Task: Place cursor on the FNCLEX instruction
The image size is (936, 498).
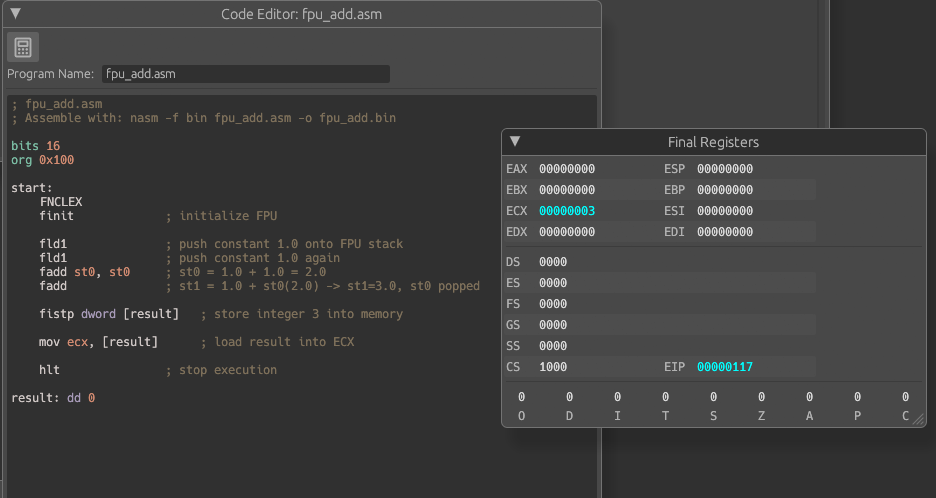Action: pyautogui.click(x=61, y=202)
